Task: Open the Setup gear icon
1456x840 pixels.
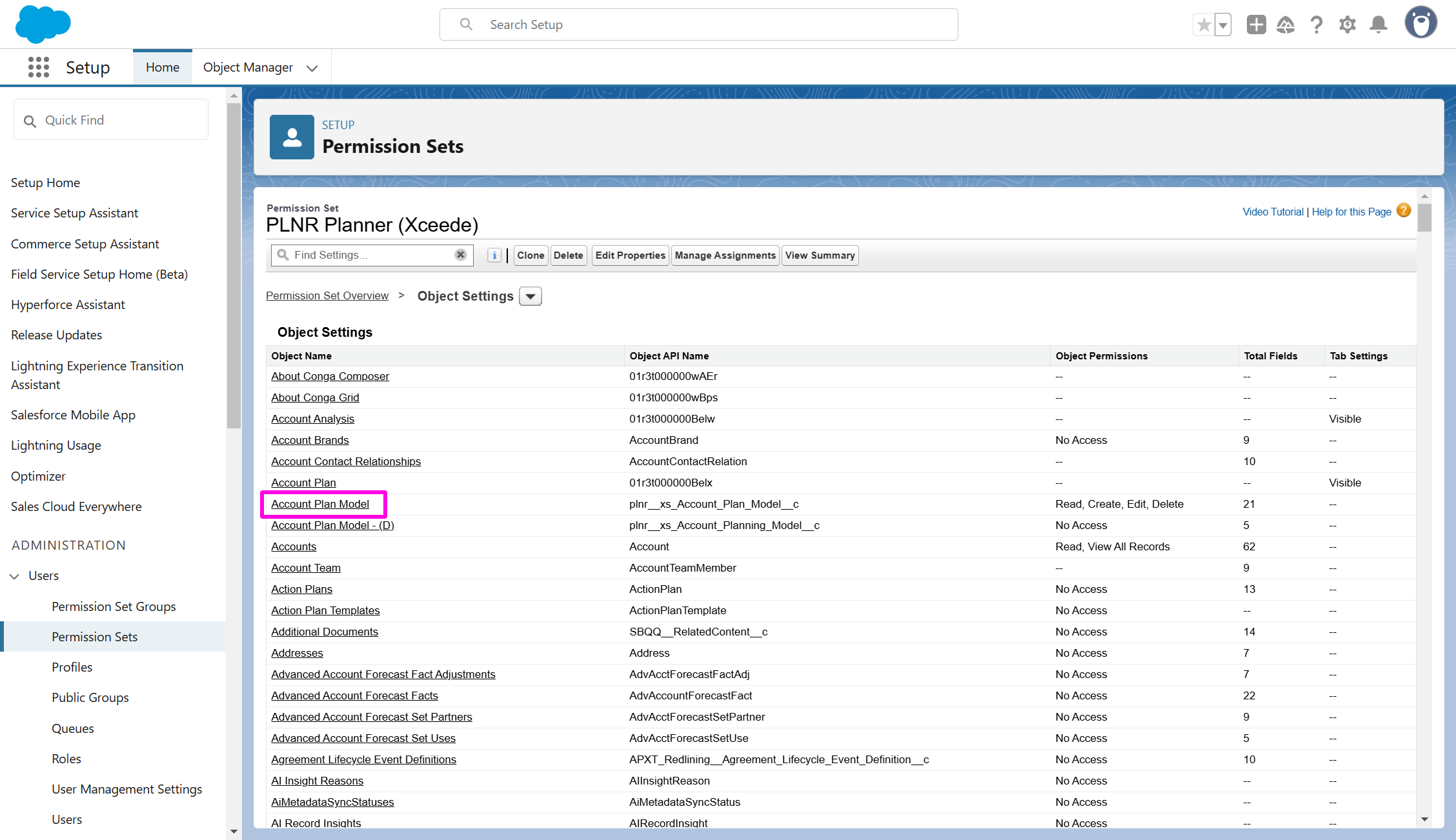Action: 1348,25
